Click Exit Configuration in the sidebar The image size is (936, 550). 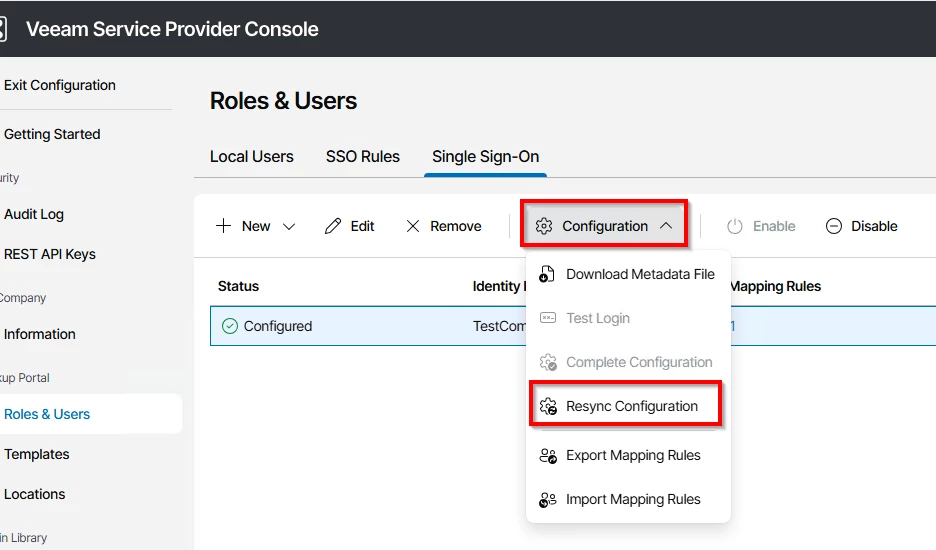tap(60, 85)
